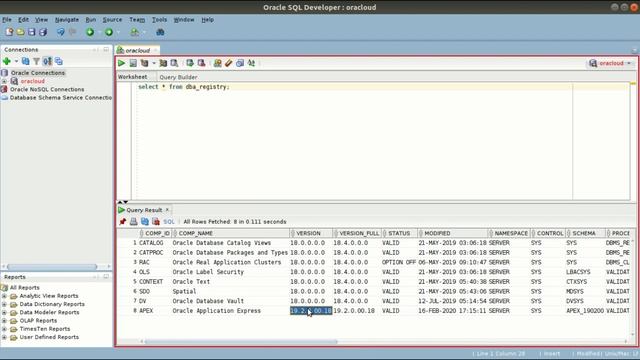Click the Save All icon
Viewport: 640px width, 360px height.
click(43, 32)
